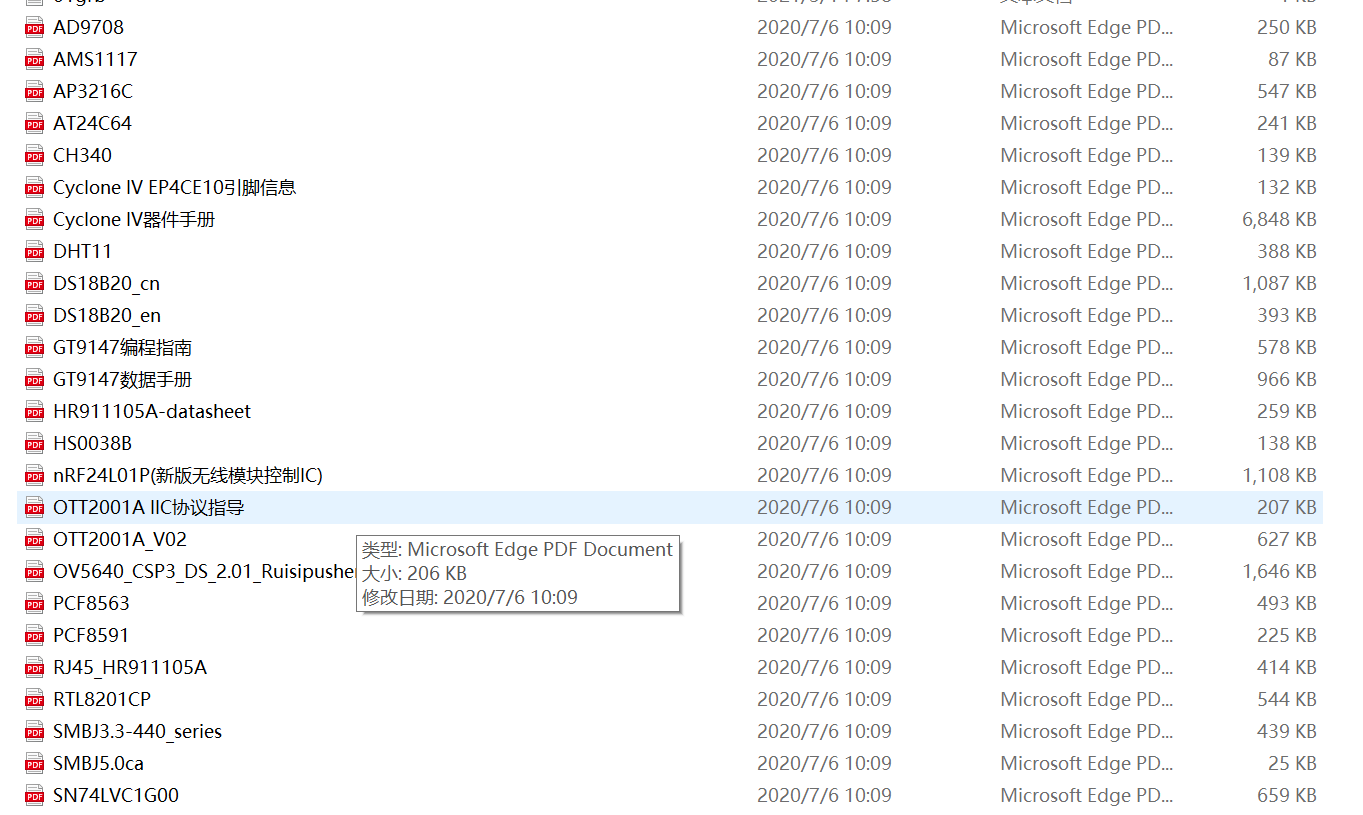Image resolution: width=1363 pixels, height=815 pixels.
Task: Click the PDF icon beside OTT2001A_V02
Action: tap(35, 540)
